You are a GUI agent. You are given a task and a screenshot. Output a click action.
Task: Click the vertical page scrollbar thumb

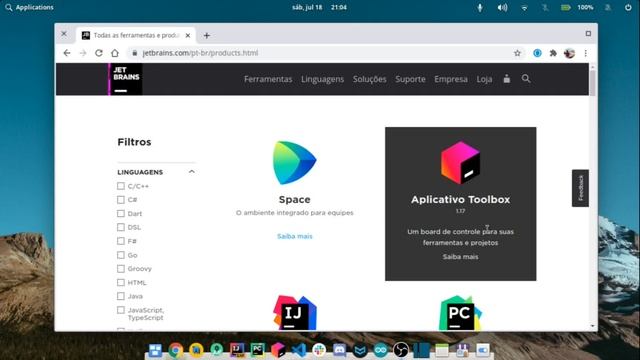point(592,83)
